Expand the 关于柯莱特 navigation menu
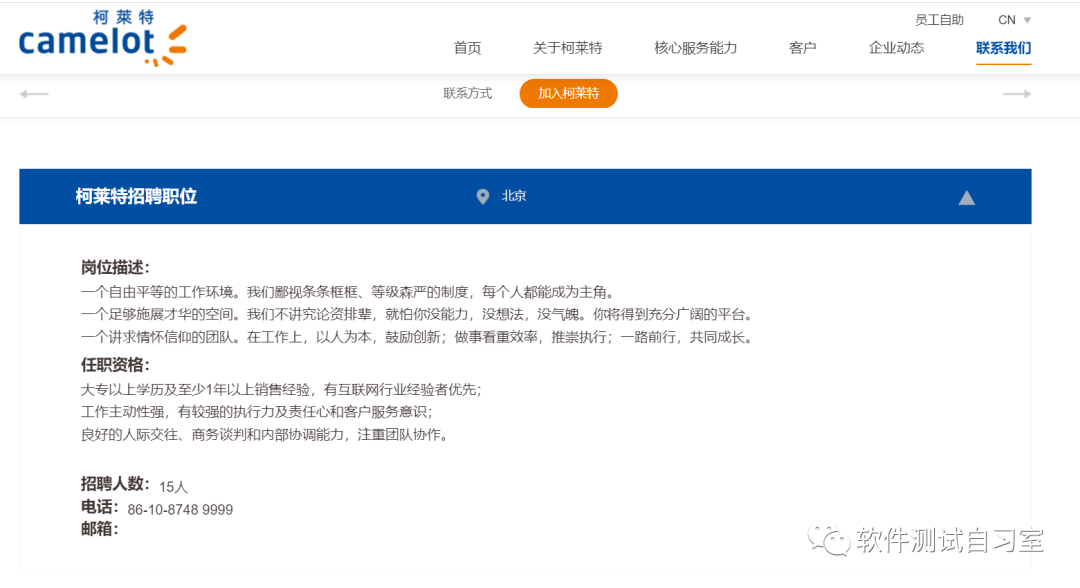Image resolution: width=1080 pixels, height=588 pixels. [x=568, y=47]
